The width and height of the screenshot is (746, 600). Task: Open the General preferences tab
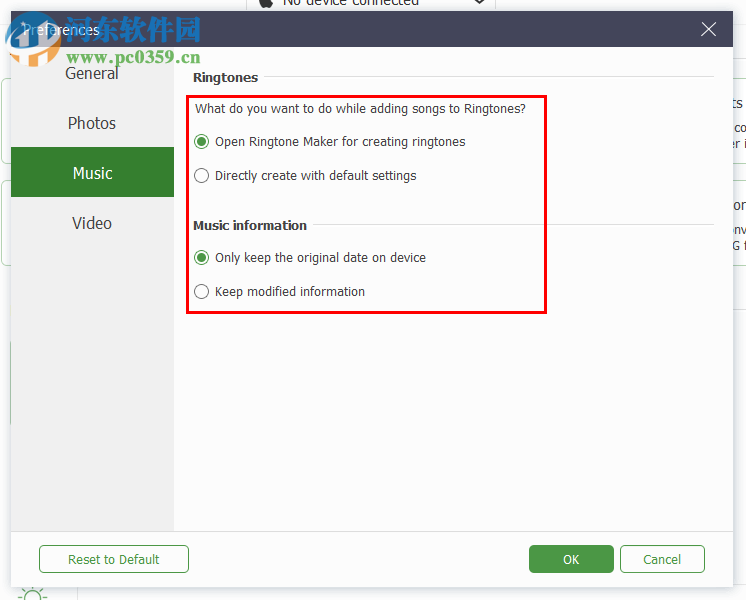[92, 73]
